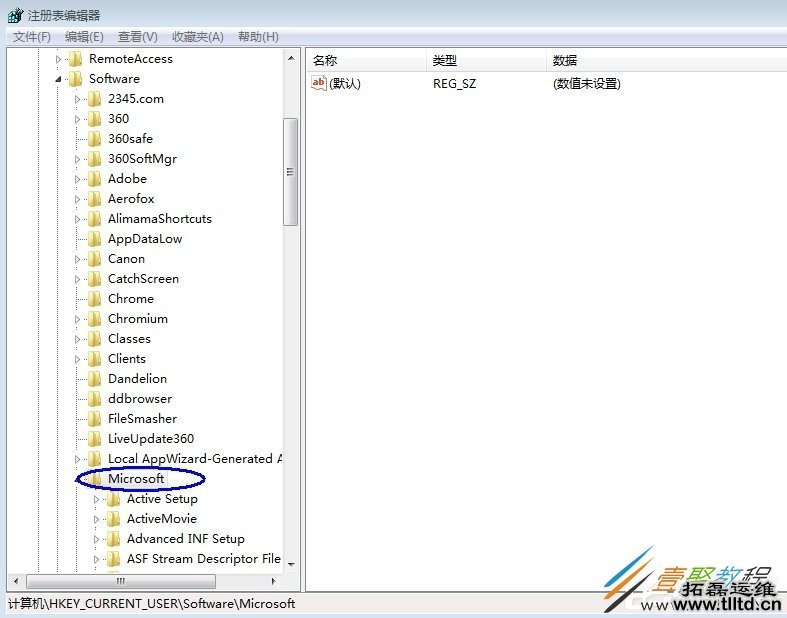Expand the AlimamaShortcuts key
Image resolution: width=787 pixels, height=618 pixels.
coord(77,219)
